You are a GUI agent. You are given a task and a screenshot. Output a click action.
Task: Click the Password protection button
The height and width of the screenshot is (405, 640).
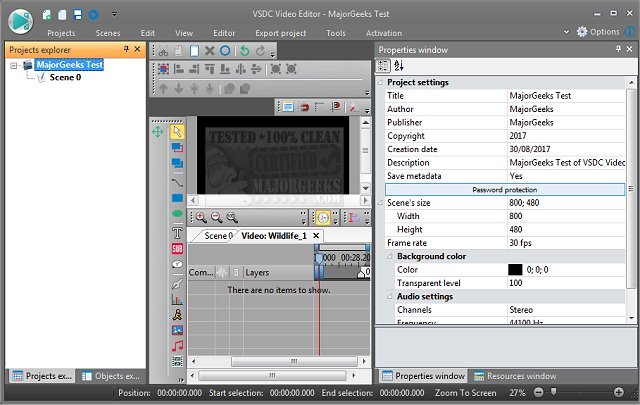click(x=505, y=189)
